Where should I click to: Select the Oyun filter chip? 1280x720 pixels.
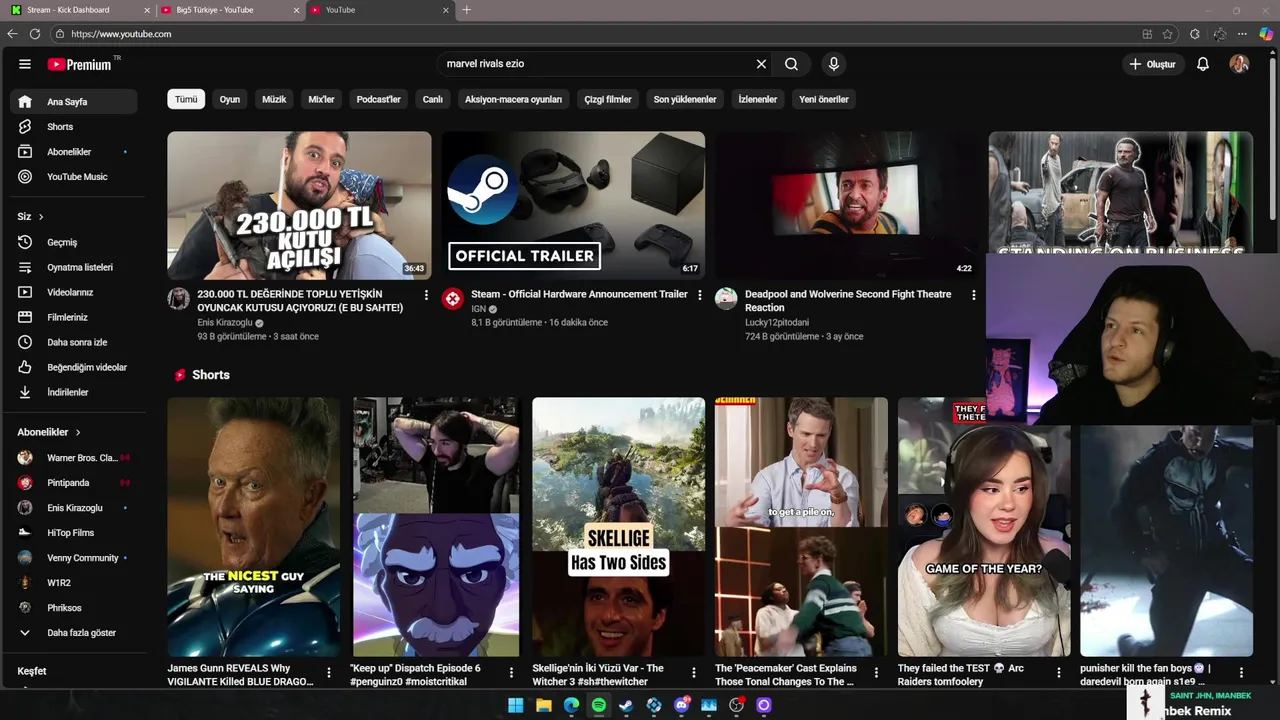click(230, 99)
